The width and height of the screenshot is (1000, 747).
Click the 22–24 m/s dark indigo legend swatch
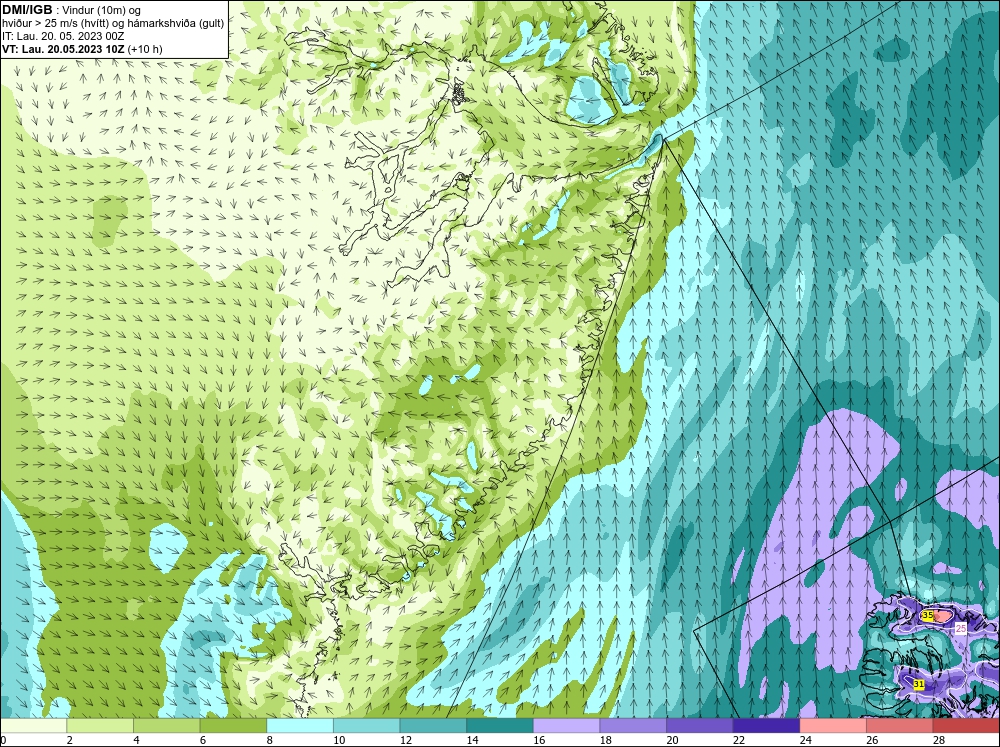click(767, 726)
